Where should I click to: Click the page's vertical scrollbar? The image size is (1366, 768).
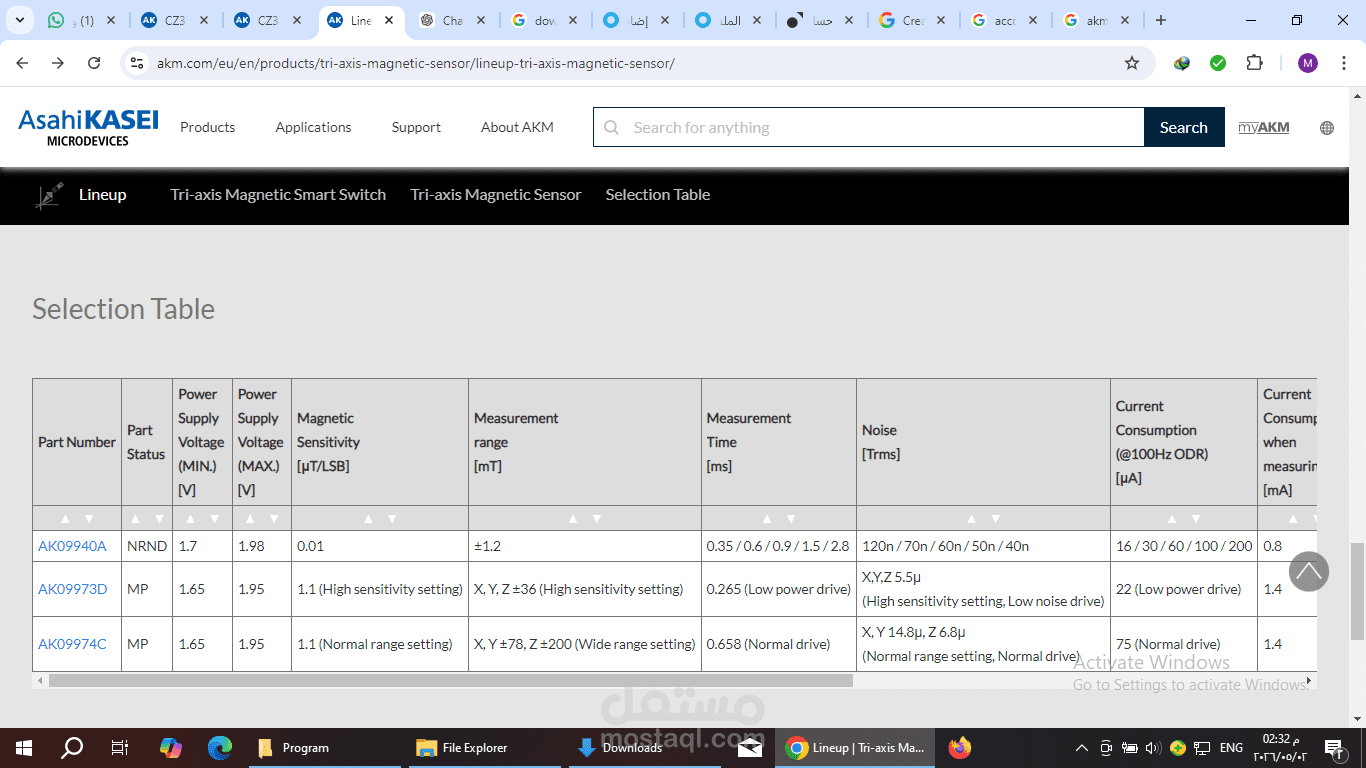click(1357, 590)
